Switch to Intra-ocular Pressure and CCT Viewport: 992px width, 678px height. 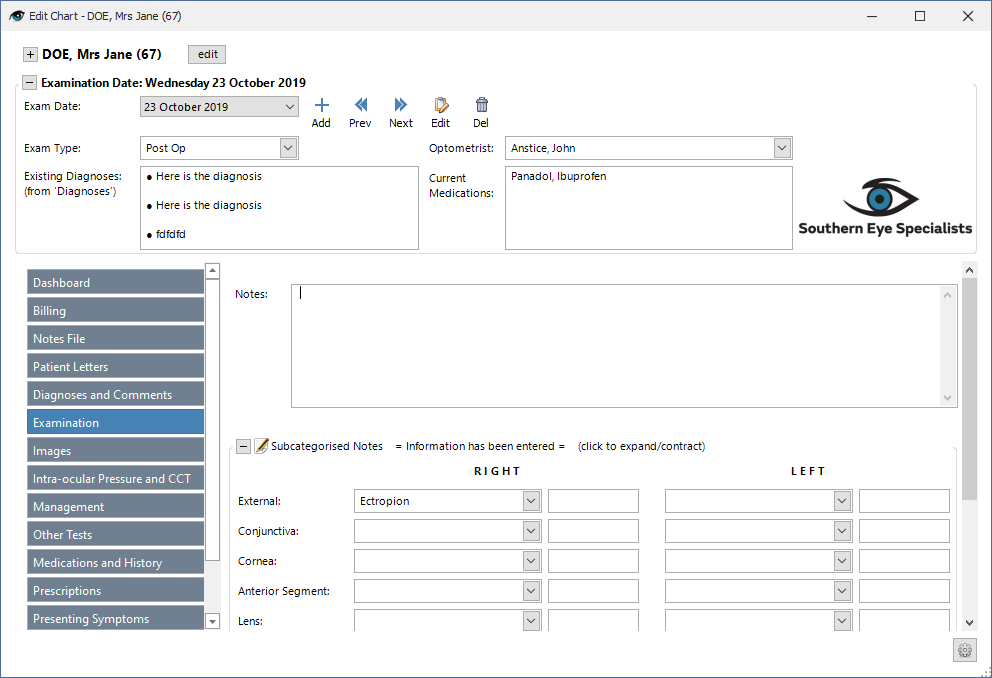(115, 479)
